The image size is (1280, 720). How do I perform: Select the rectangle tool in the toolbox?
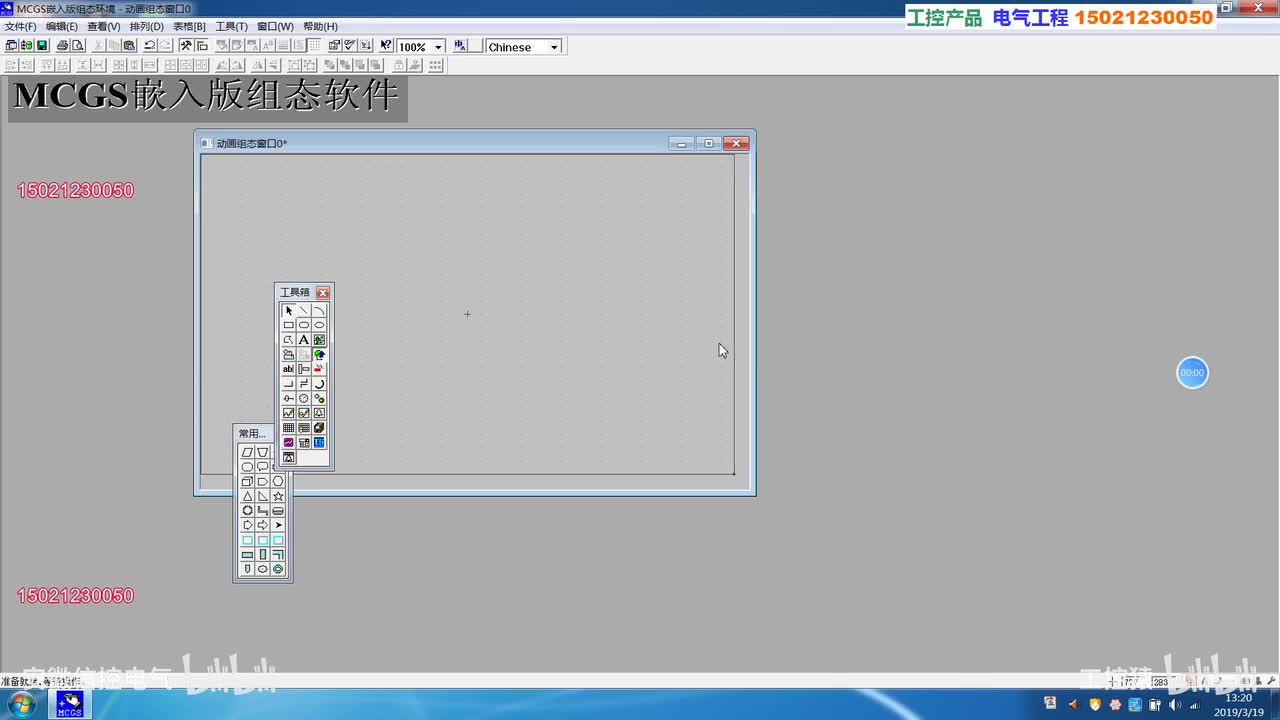tap(289, 325)
